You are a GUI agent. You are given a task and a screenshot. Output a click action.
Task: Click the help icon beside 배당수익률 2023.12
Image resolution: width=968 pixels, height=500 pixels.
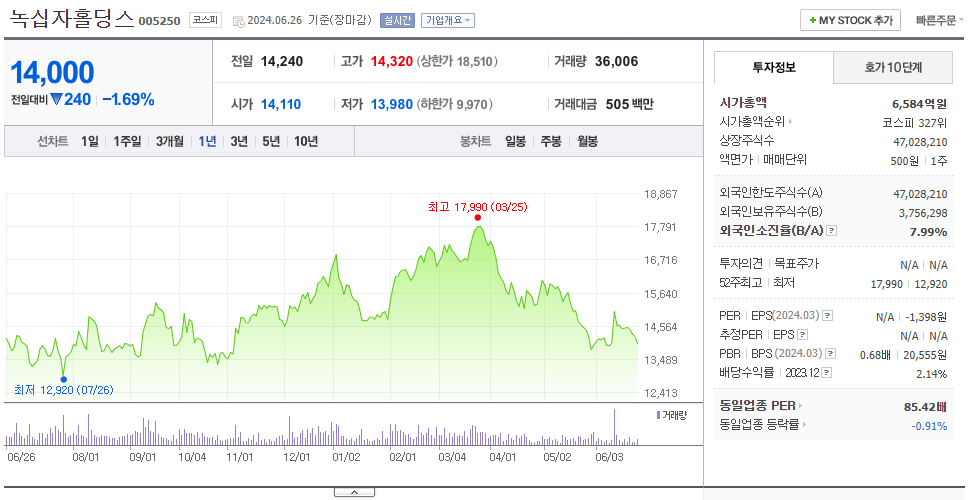(827, 373)
